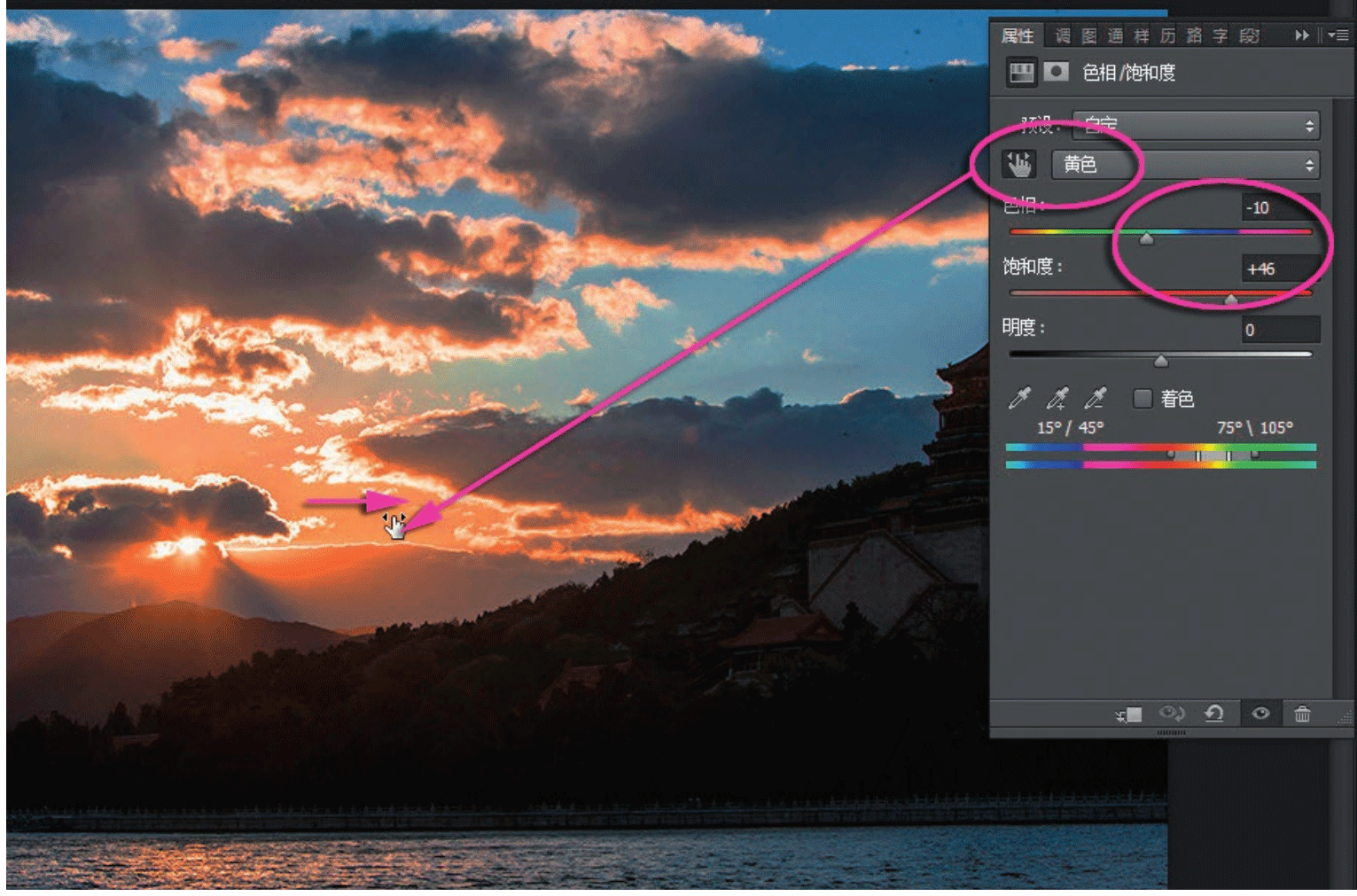This screenshot has width=1357, height=896.
Task: Click the 75° \ 105° range text
Action: point(1255,427)
